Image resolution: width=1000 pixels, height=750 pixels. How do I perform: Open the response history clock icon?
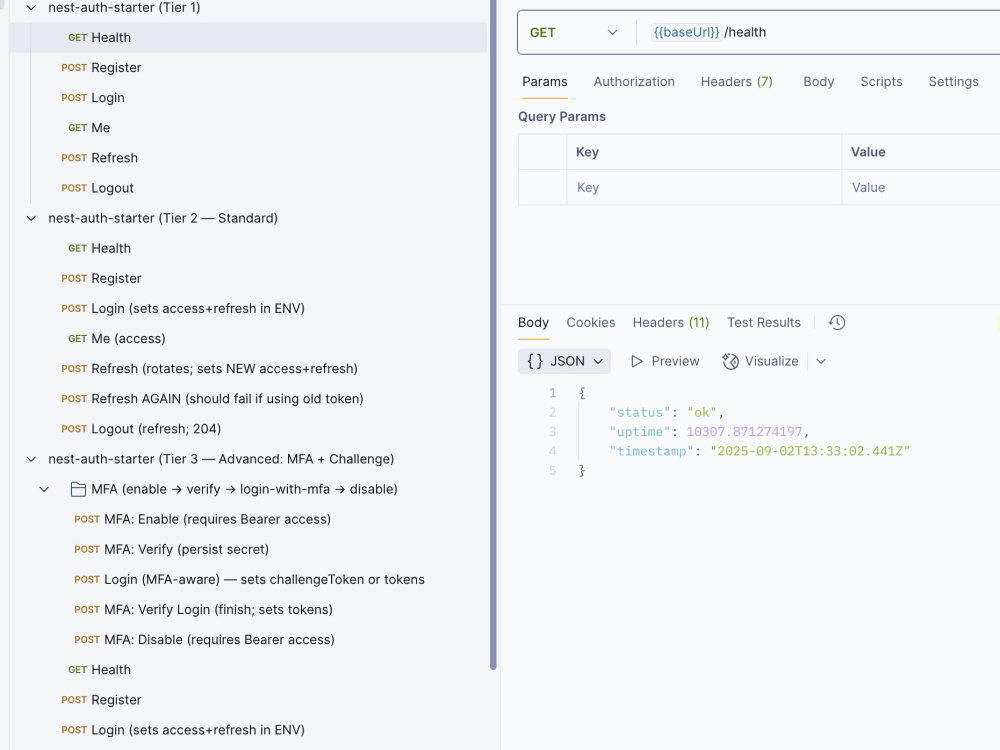pos(837,323)
